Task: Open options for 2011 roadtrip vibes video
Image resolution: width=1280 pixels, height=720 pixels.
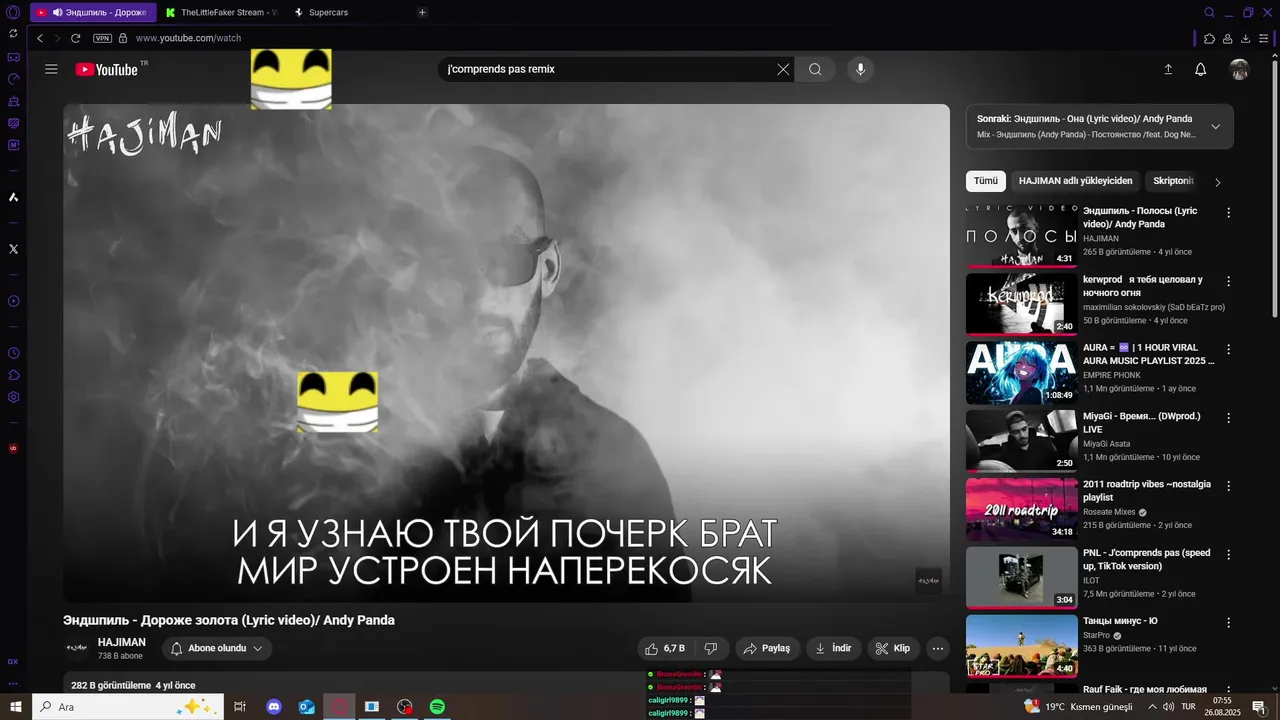Action: click(1228, 485)
